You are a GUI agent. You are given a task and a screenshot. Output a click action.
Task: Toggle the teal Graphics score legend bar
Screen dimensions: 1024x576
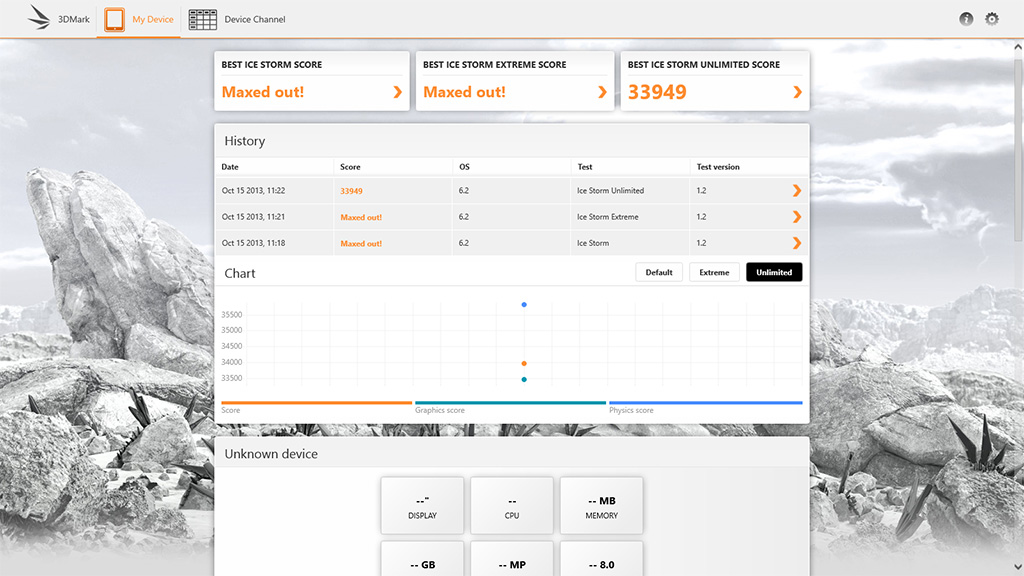[510, 403]
